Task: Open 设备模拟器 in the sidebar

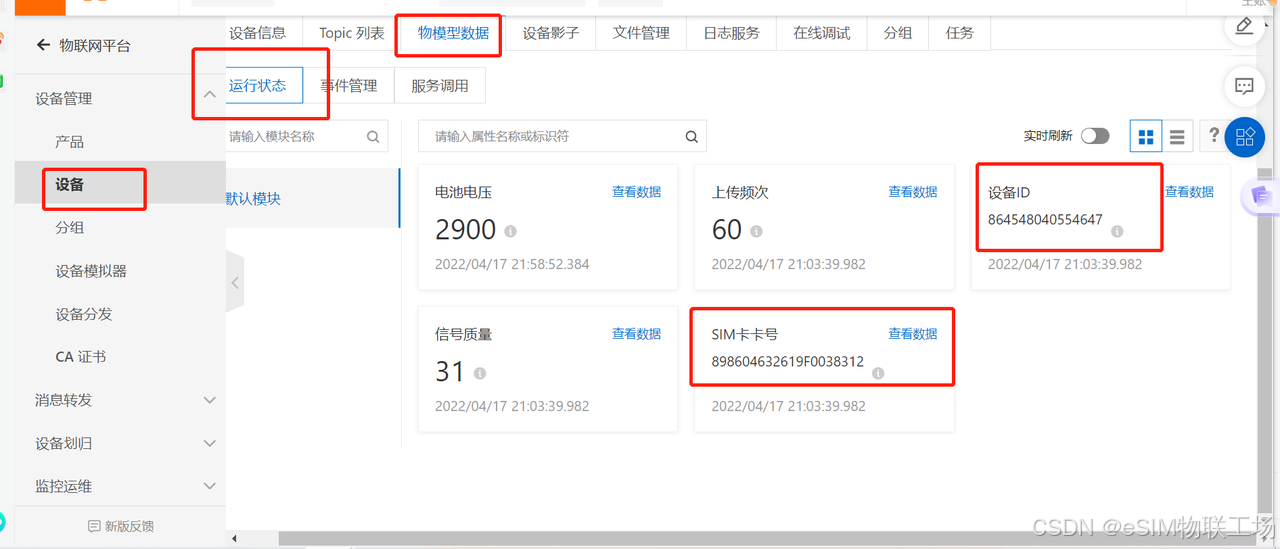Action: 91,271
